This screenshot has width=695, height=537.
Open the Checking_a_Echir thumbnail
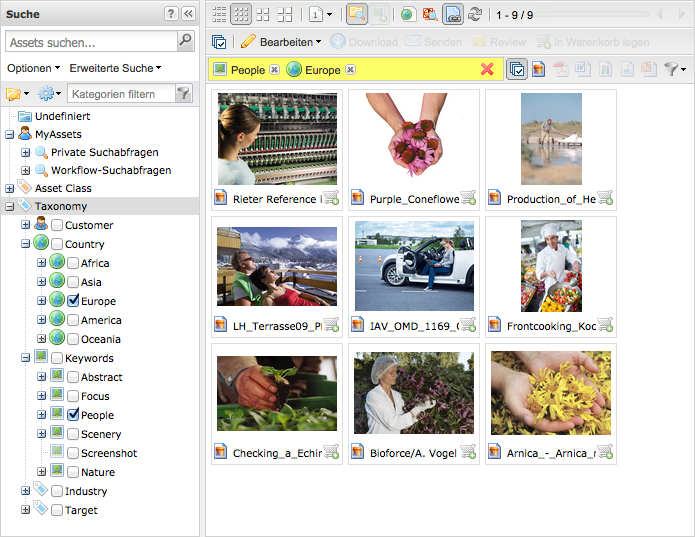coord(277,393)
